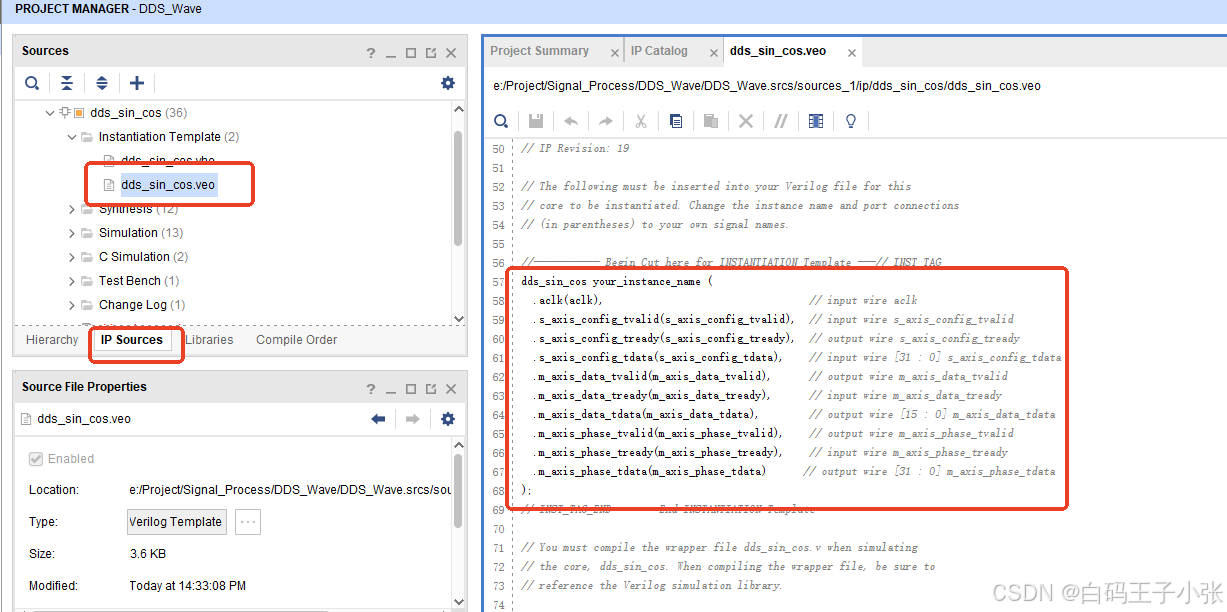Open search in the Sources panel toolbar
The height and width of the screenshot is (612, 1227).
32,83
